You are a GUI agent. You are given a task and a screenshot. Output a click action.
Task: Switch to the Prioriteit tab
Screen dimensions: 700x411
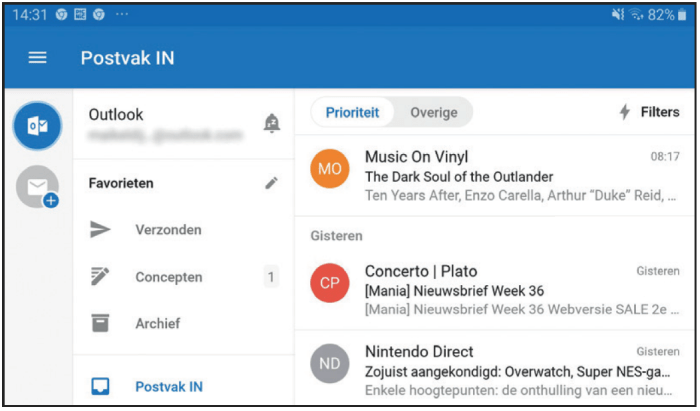point(352,112)
